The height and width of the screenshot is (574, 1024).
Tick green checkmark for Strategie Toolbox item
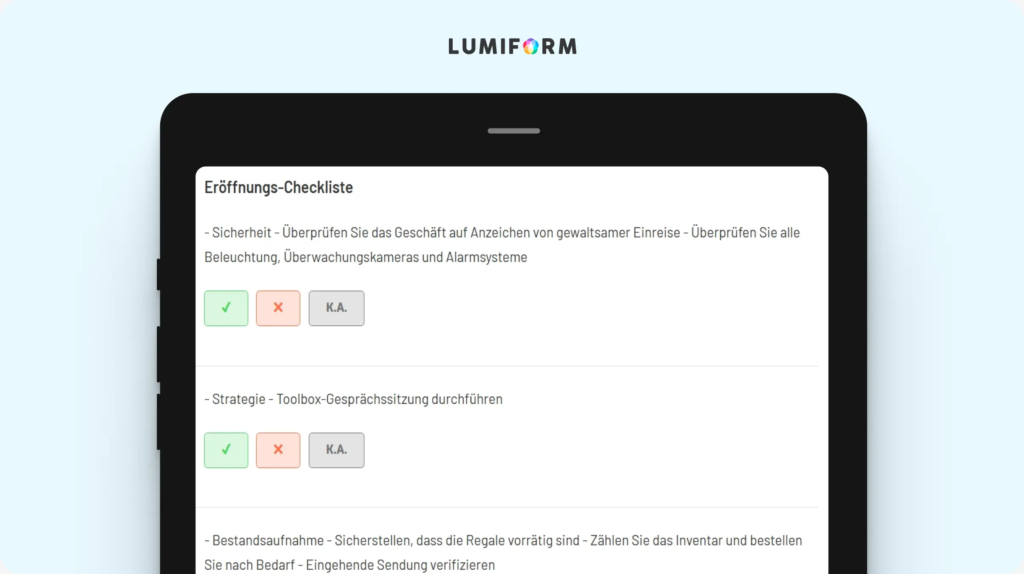226,450
